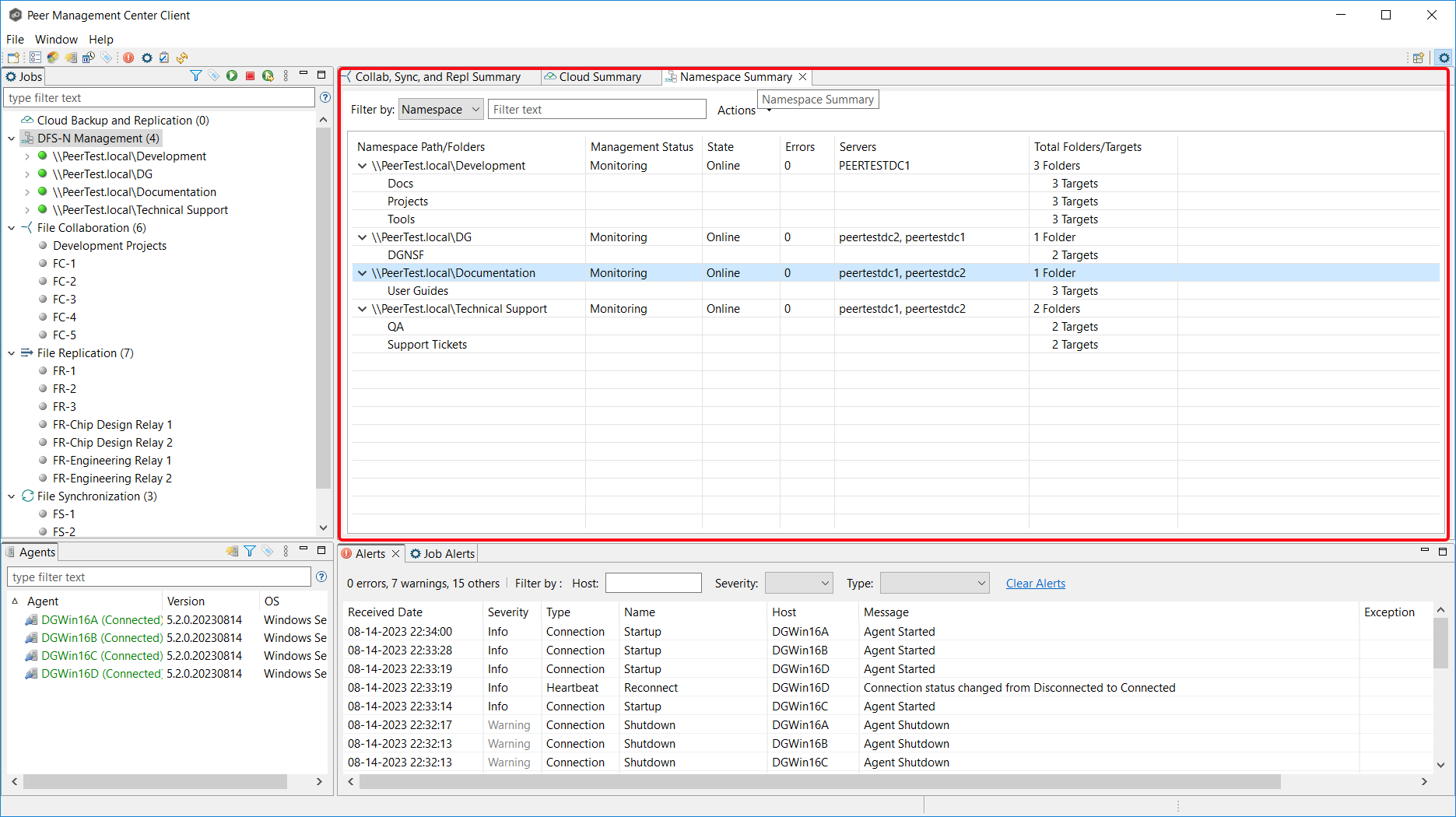The image size is (1456, 817).
Task: Start jobs with green play icon
Action: [232, 75]
